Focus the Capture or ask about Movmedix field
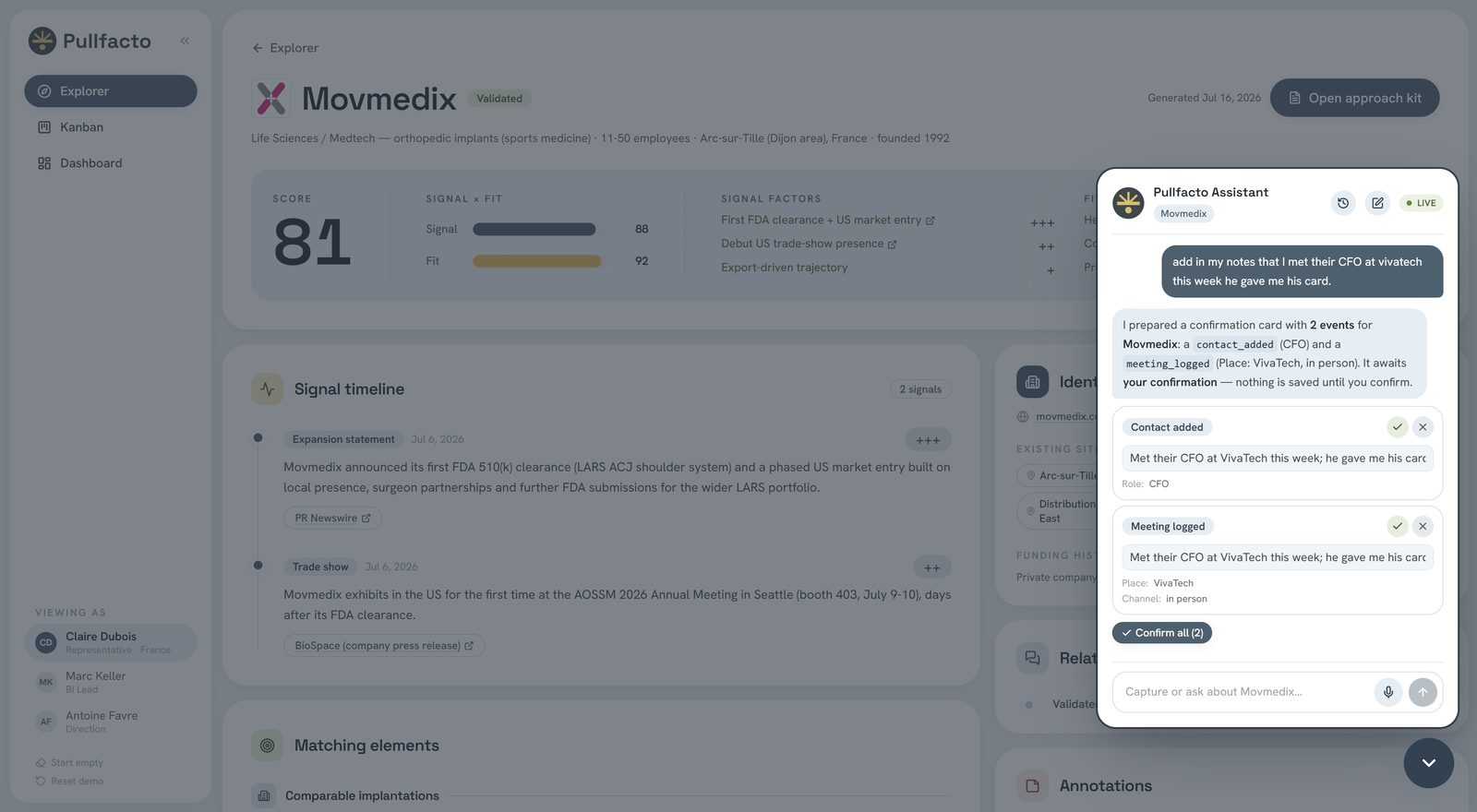 [1244, 692]
